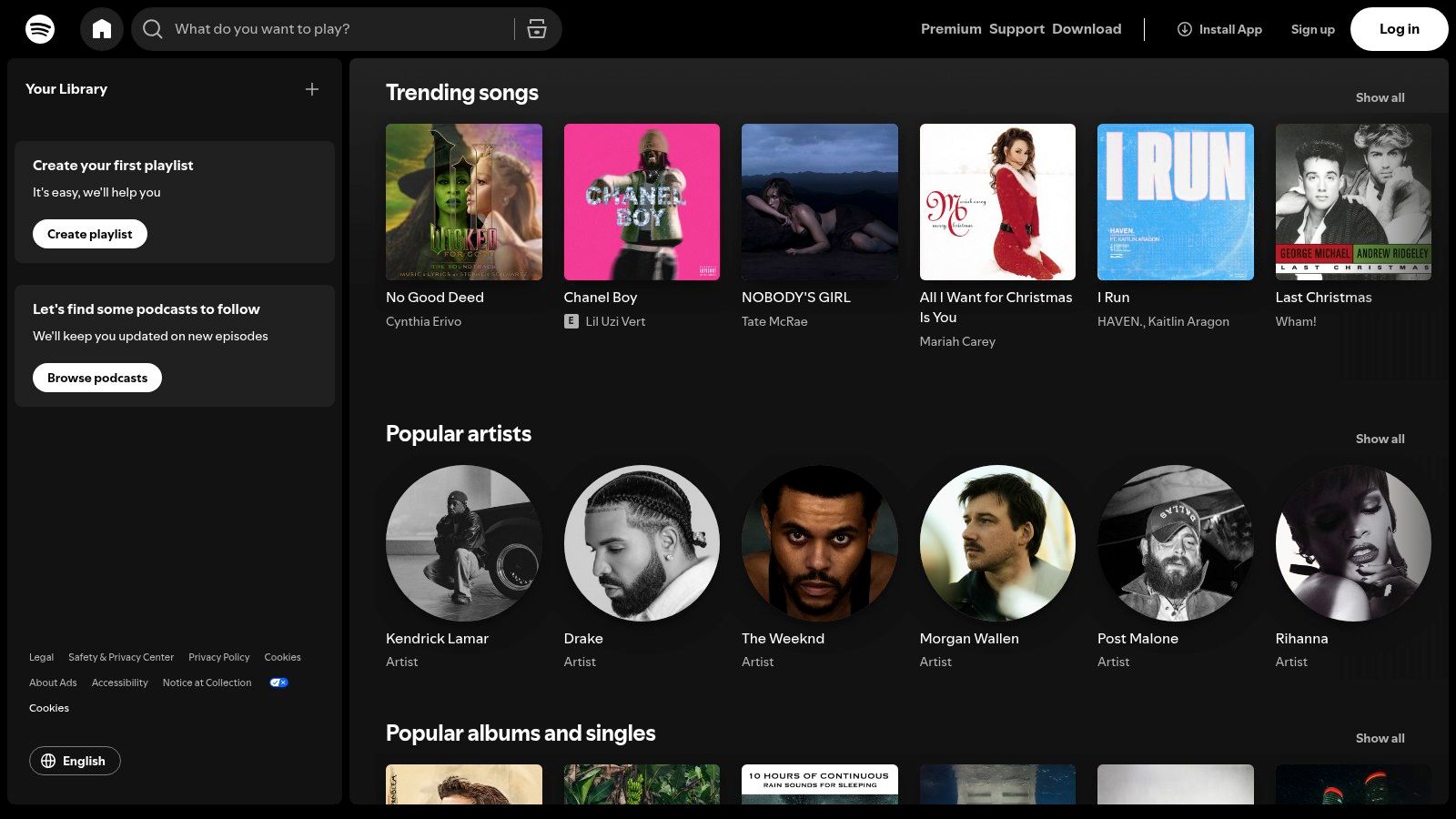Click the browse box icon in search bar

537,28
